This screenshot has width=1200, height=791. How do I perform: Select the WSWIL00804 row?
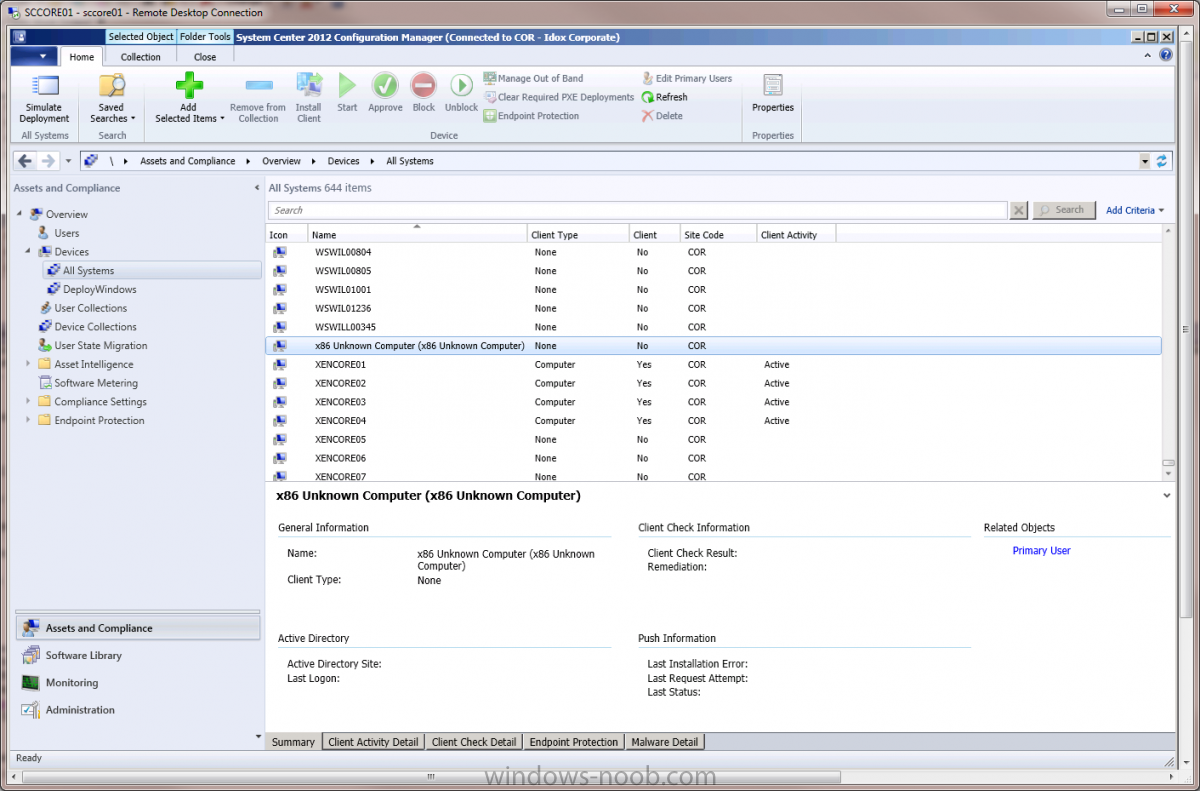pyautogui.click(x=713, y=252)
